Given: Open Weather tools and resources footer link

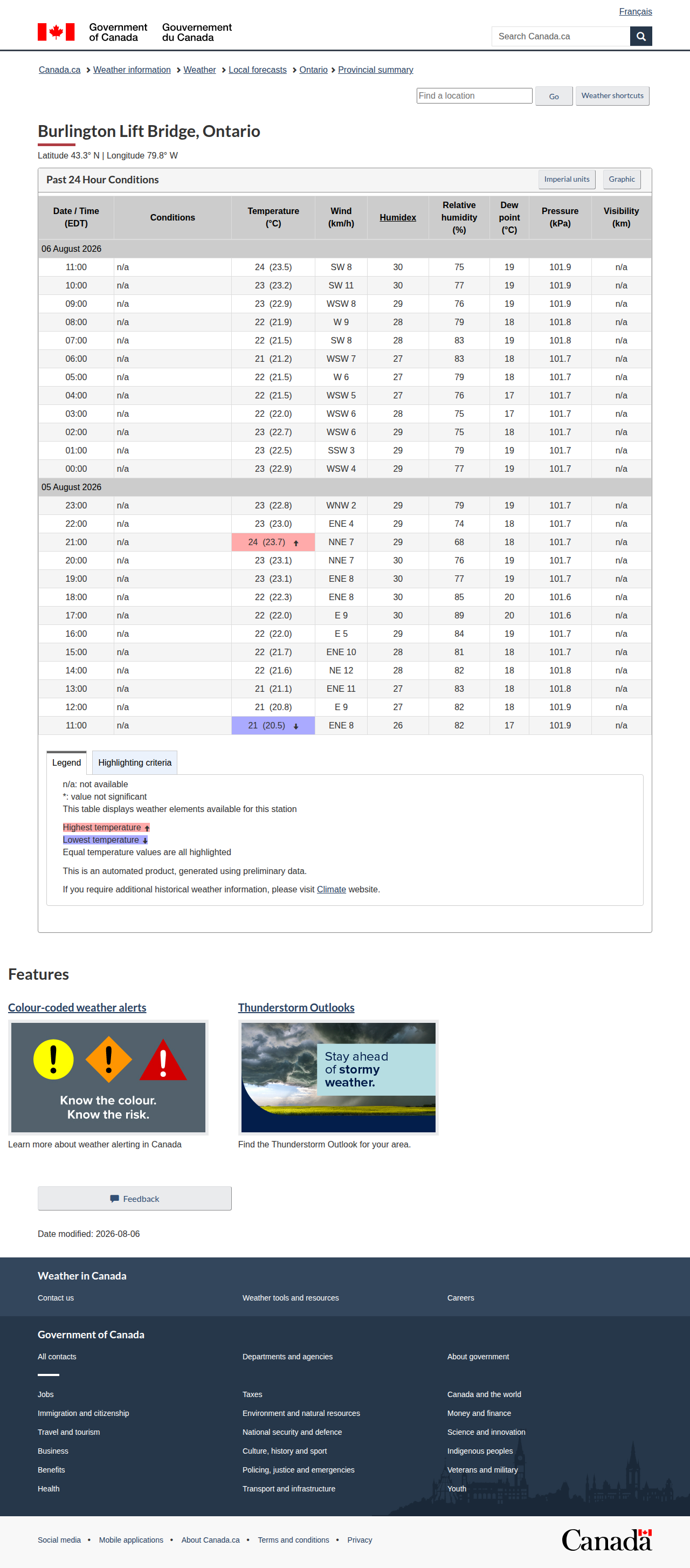Looking at the screenshot, I should (x=290, y=1298).
